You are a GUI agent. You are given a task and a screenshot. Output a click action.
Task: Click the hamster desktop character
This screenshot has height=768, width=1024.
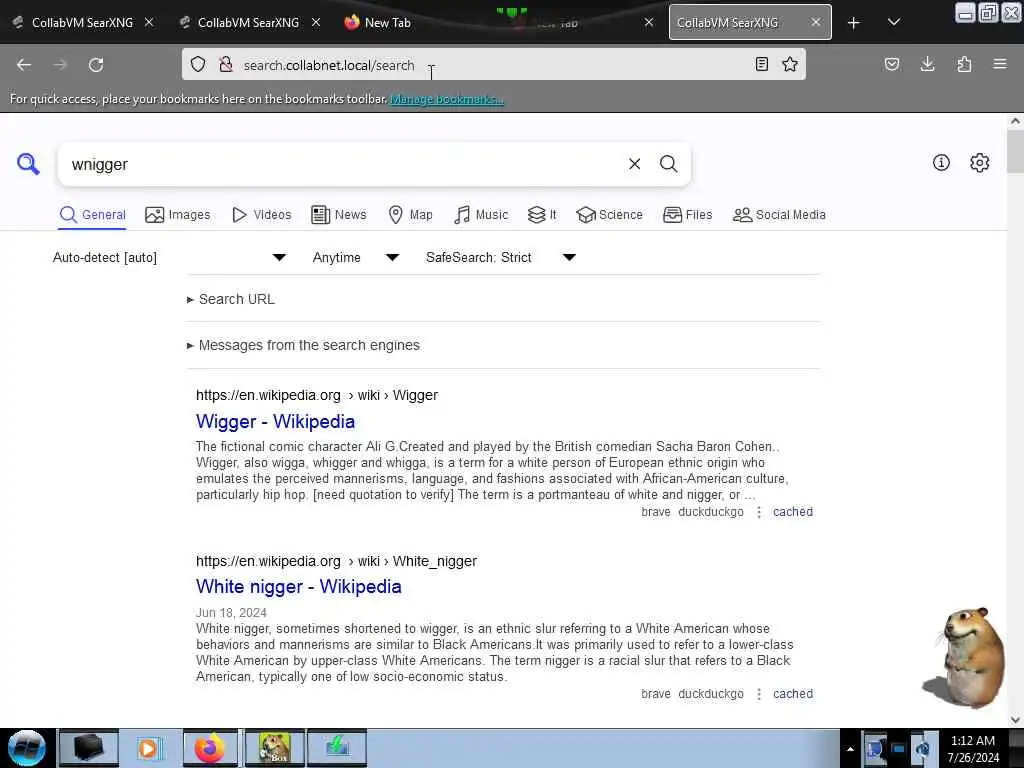(966, 657)
